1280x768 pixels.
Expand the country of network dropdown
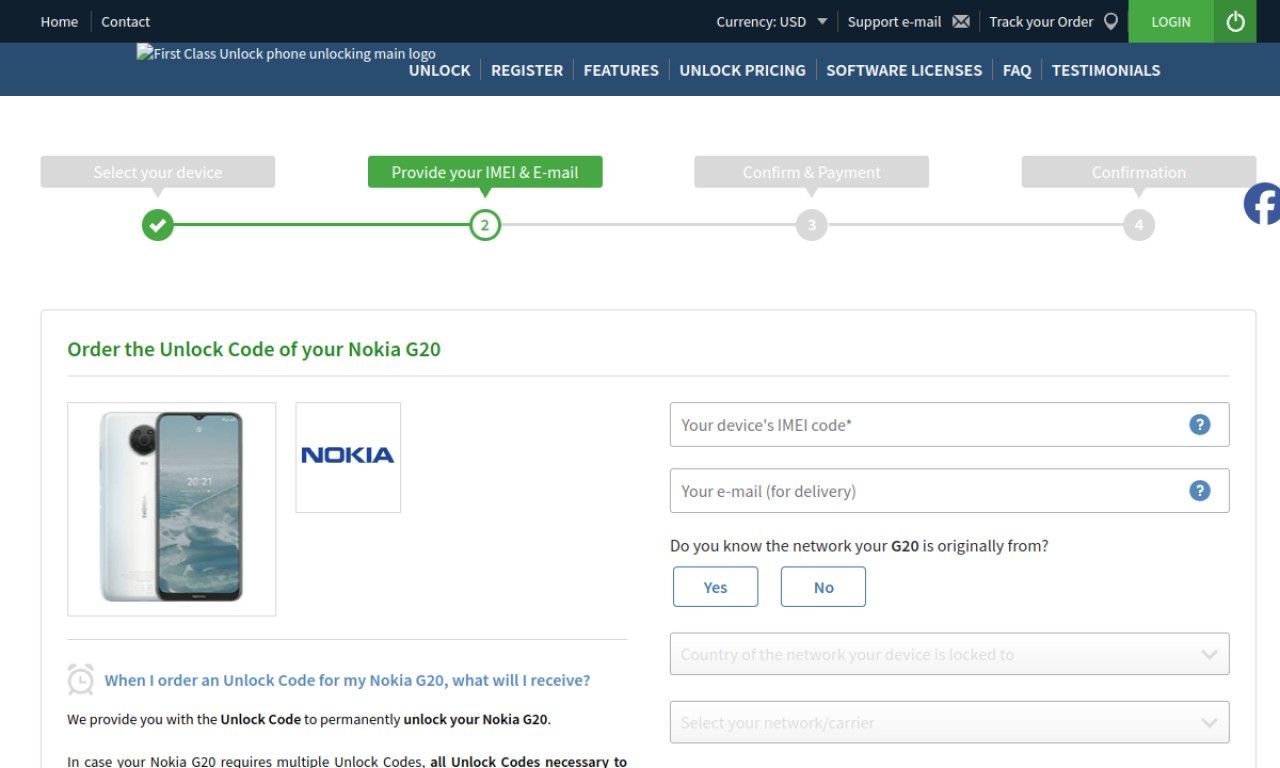(949, 654)
